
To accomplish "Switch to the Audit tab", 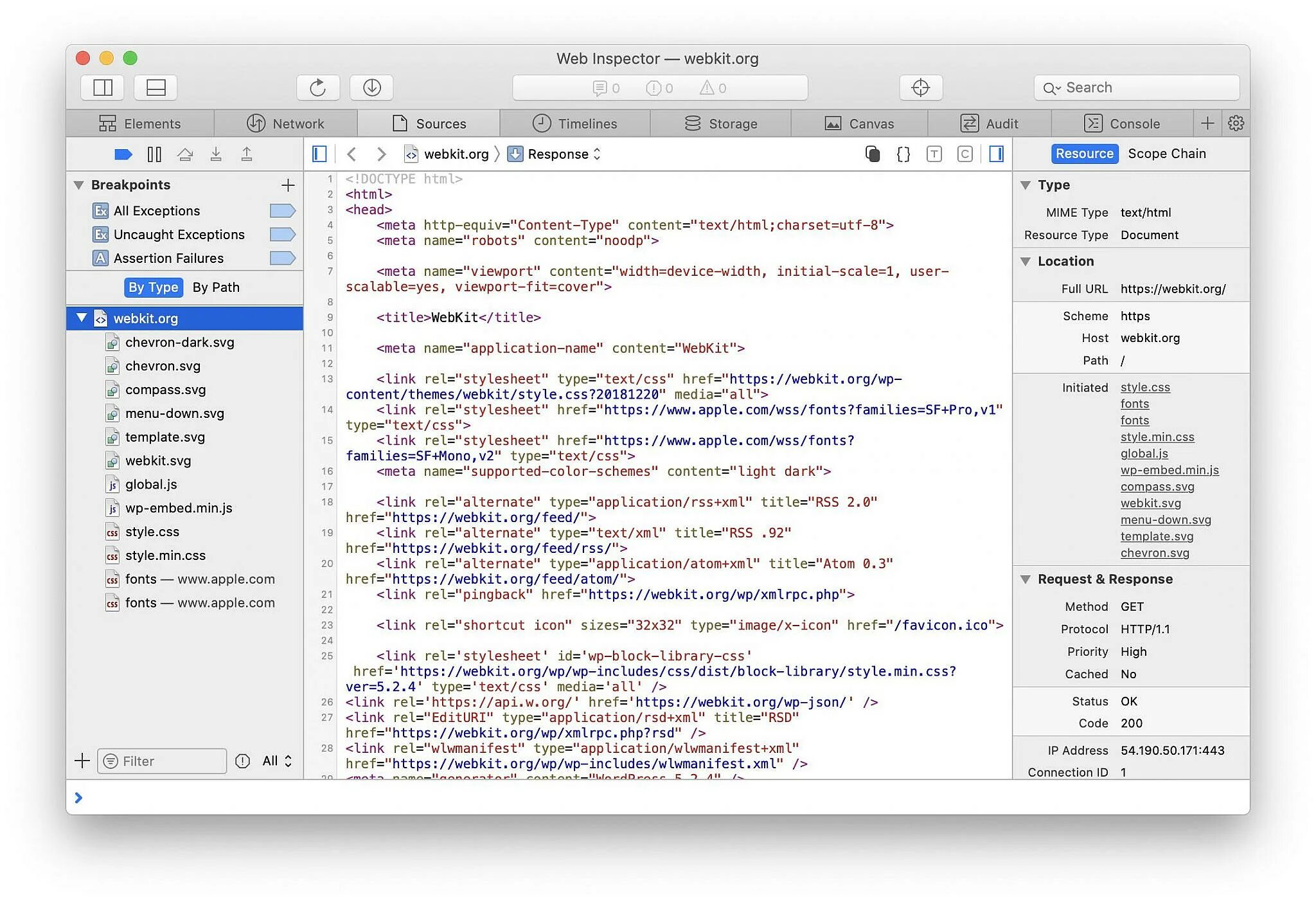I will (990, 123).
